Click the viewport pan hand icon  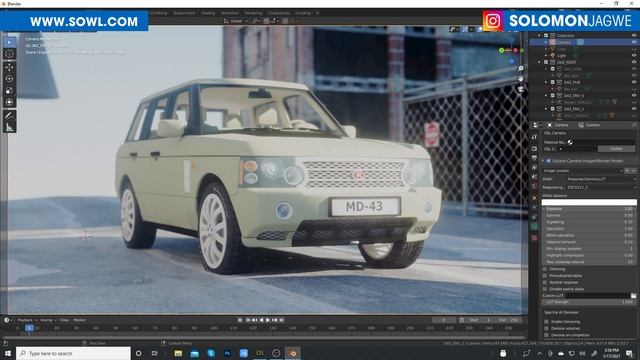[521, 78]
